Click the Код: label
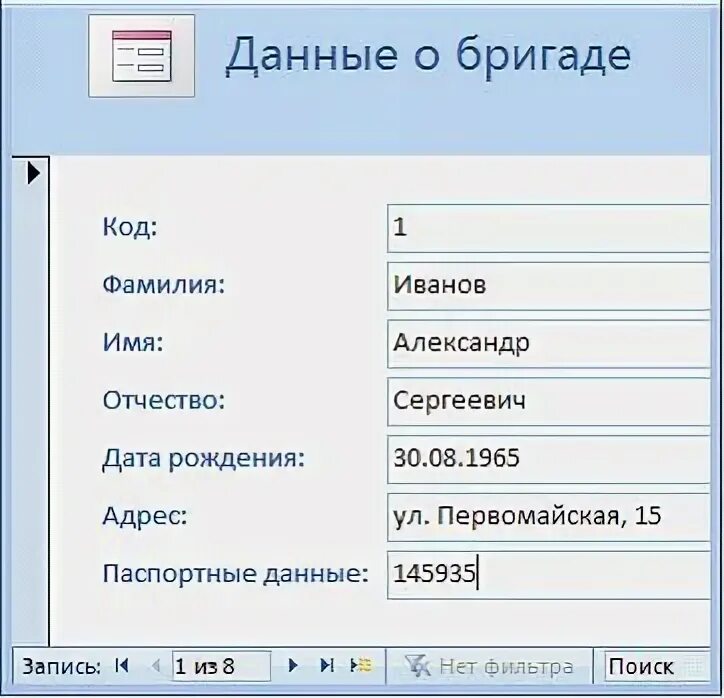The image size is (724, 698). [130, 227]
